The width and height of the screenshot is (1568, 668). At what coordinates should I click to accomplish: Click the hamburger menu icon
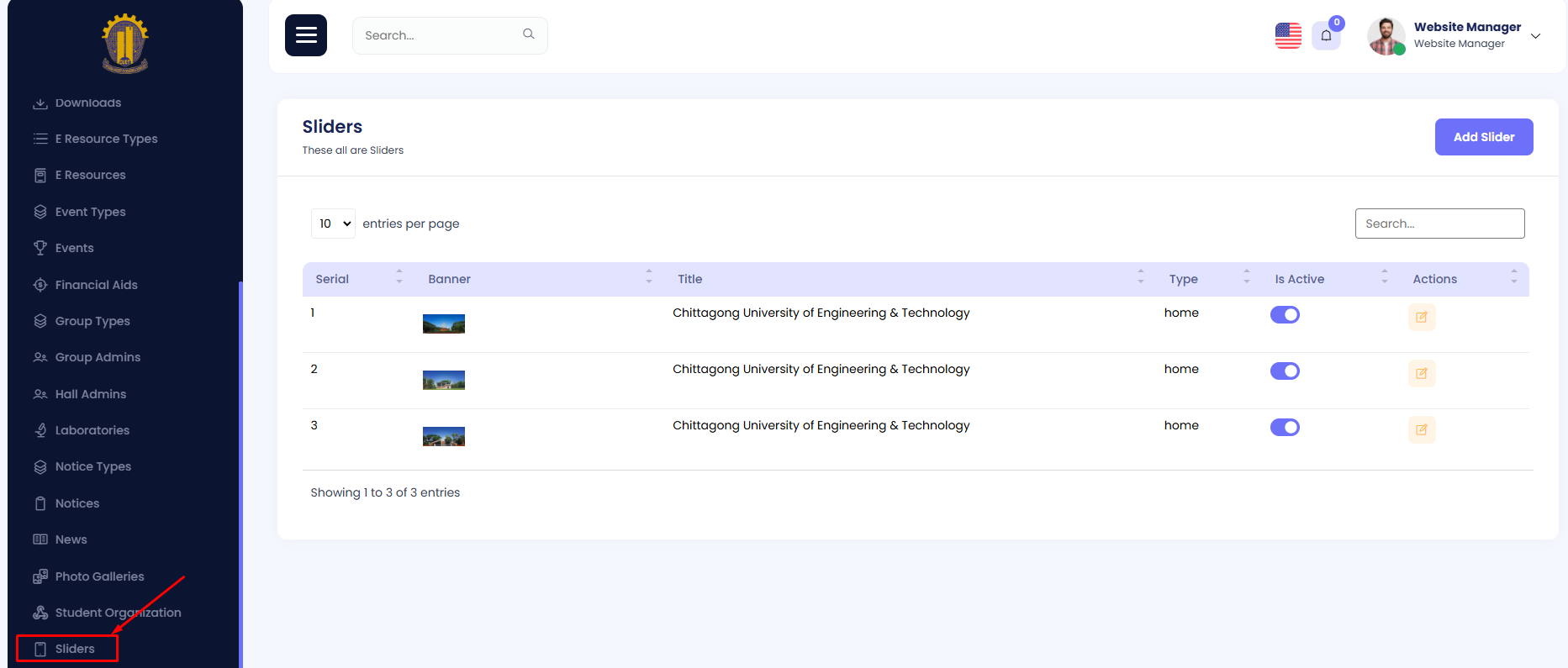pos(306,35)
